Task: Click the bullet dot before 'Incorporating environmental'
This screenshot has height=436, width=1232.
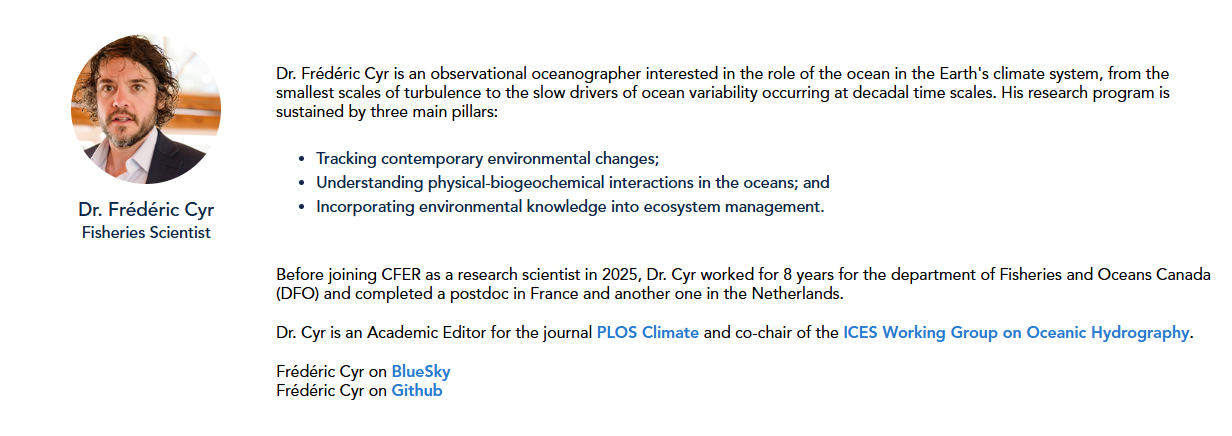Action: coord(302,208)
